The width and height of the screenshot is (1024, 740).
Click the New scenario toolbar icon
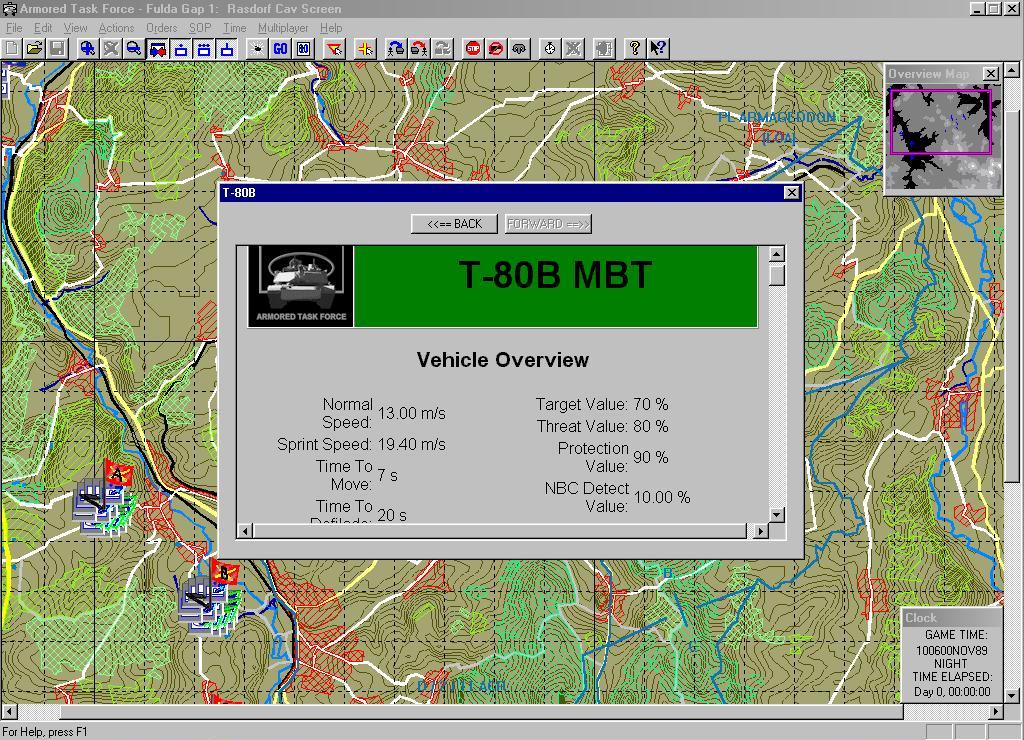[11, 48]
